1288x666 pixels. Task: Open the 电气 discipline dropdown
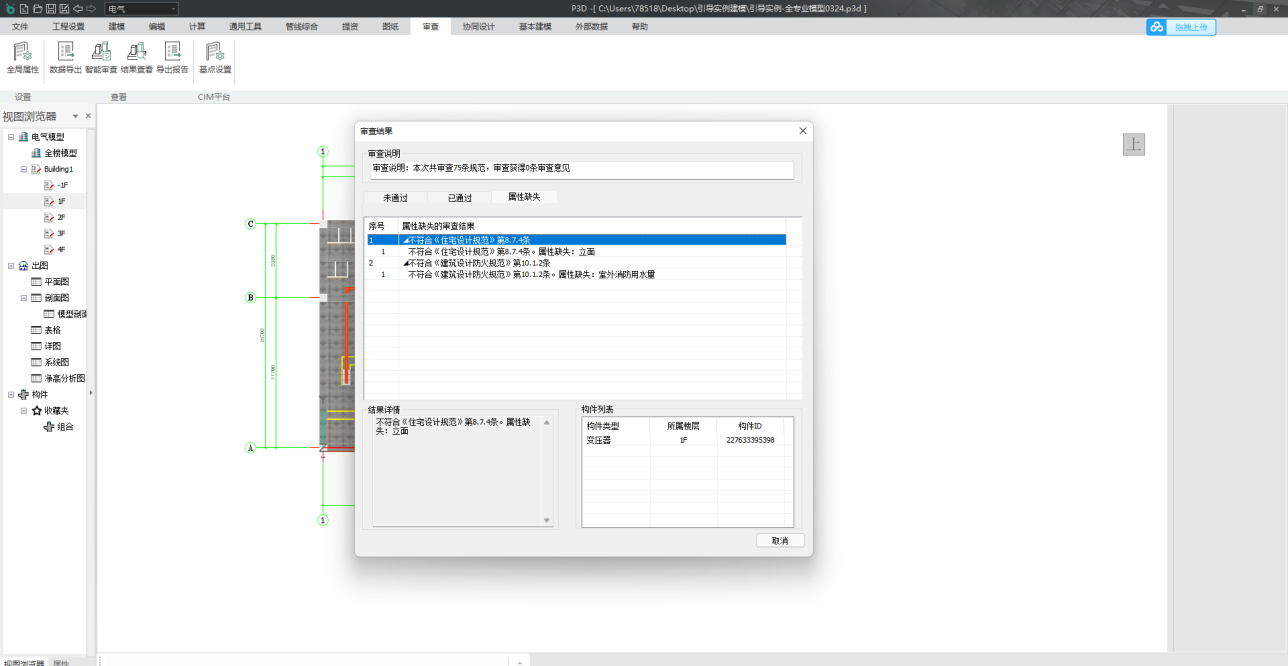coord(141,8)
